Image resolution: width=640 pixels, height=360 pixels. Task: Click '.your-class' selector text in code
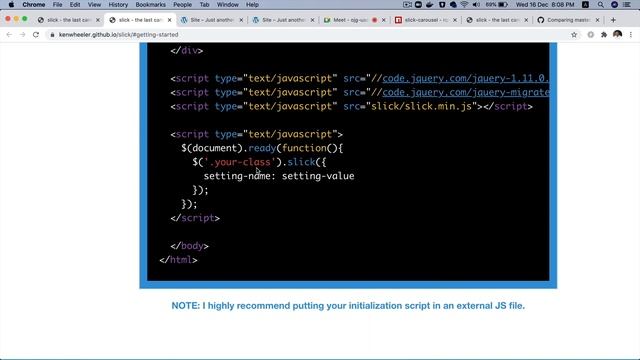[240, 162]
